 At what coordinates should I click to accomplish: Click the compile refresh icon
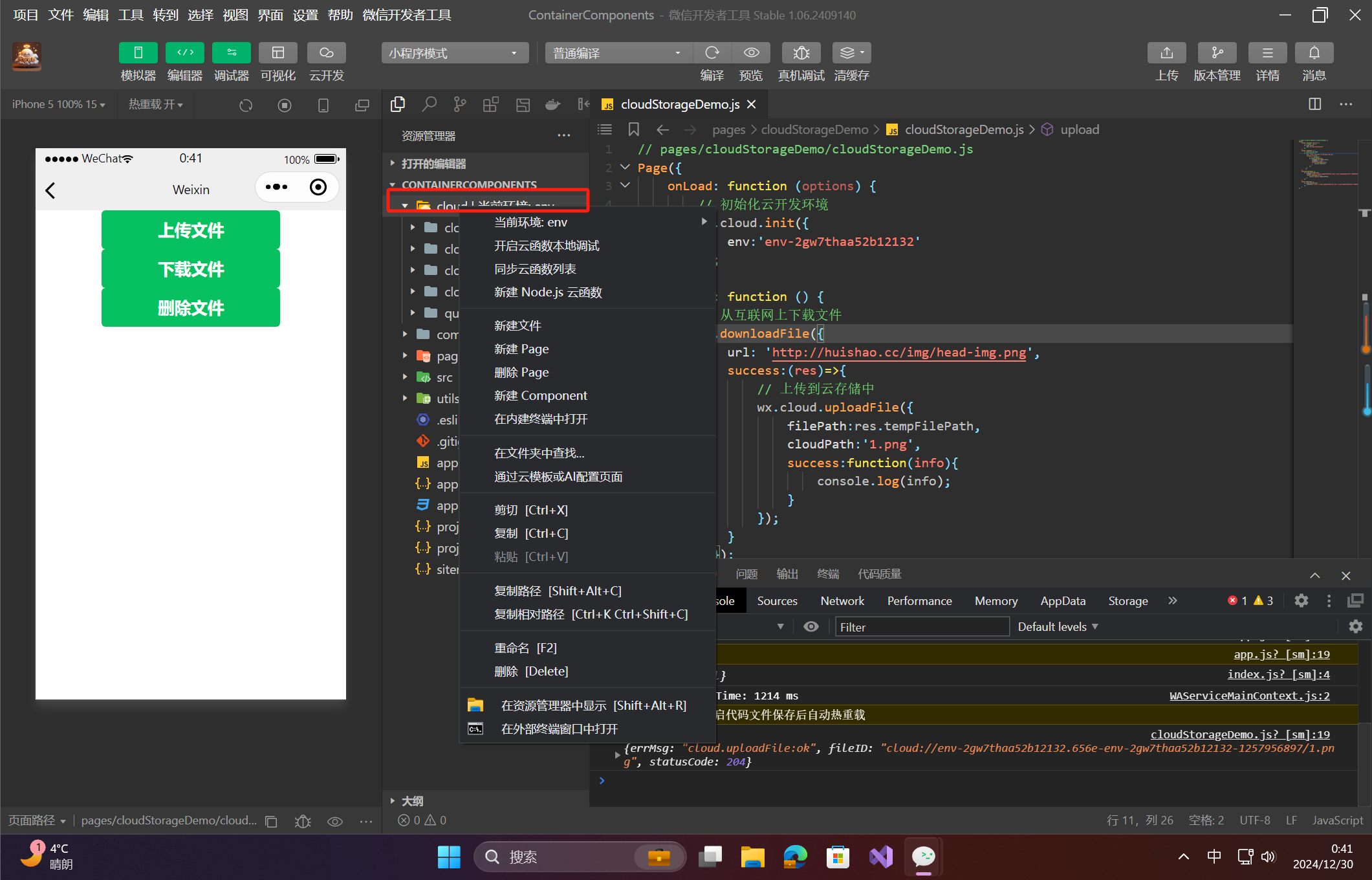point(712,53)
